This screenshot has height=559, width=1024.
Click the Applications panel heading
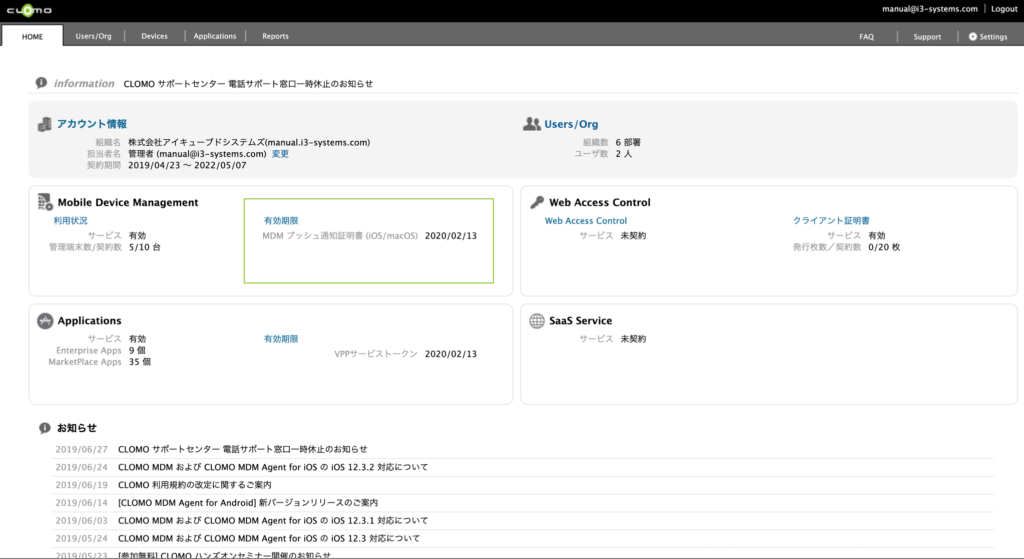coord(89,321)
